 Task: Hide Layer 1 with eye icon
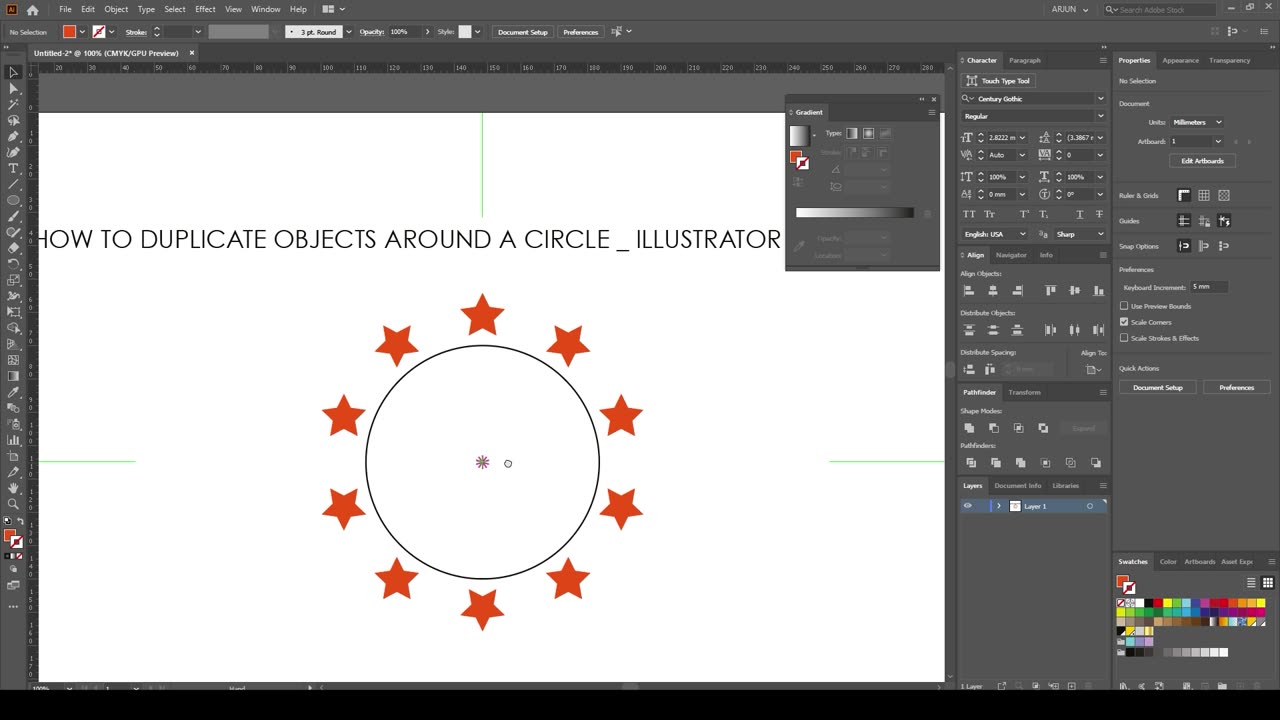[967, 506]
